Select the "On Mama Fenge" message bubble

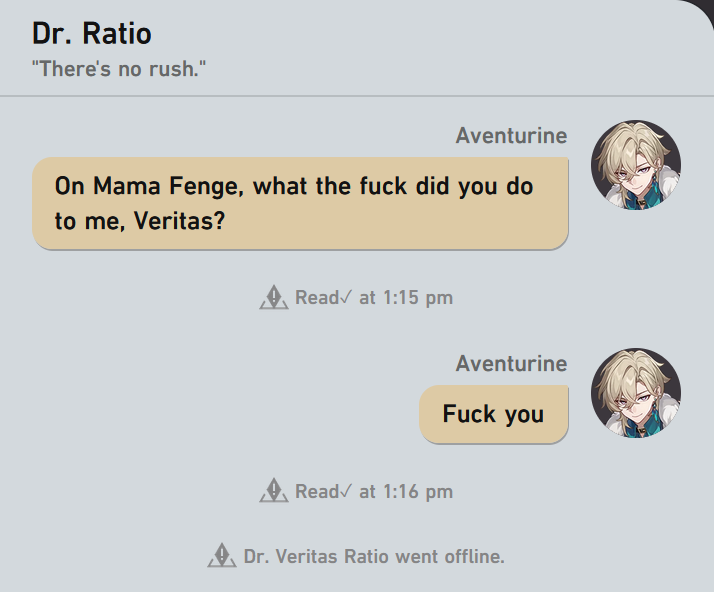(x=300, y=203)
